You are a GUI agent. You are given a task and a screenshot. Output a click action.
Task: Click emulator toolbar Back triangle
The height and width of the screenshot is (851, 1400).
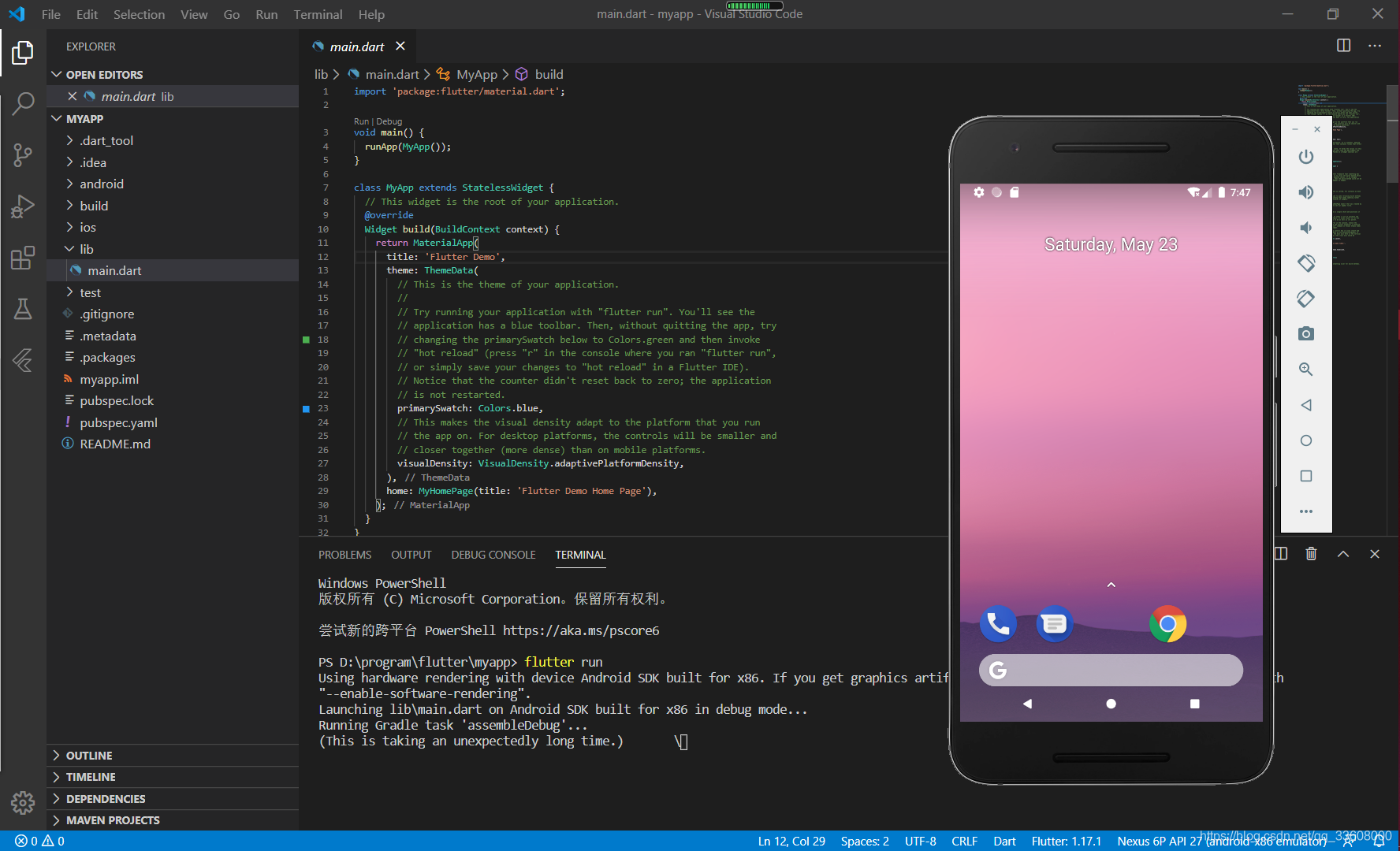click(x=1306, y=405)
